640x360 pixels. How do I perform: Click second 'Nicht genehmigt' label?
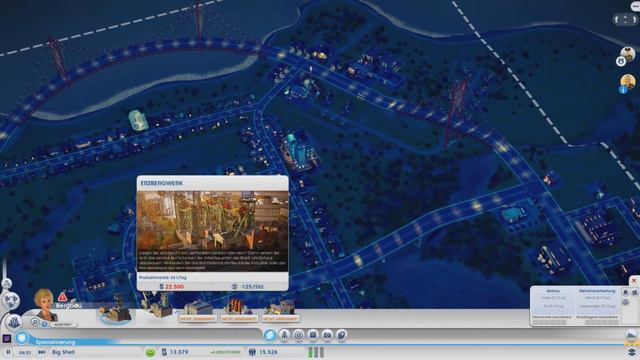pyautogui.click(x=239, y=318)
